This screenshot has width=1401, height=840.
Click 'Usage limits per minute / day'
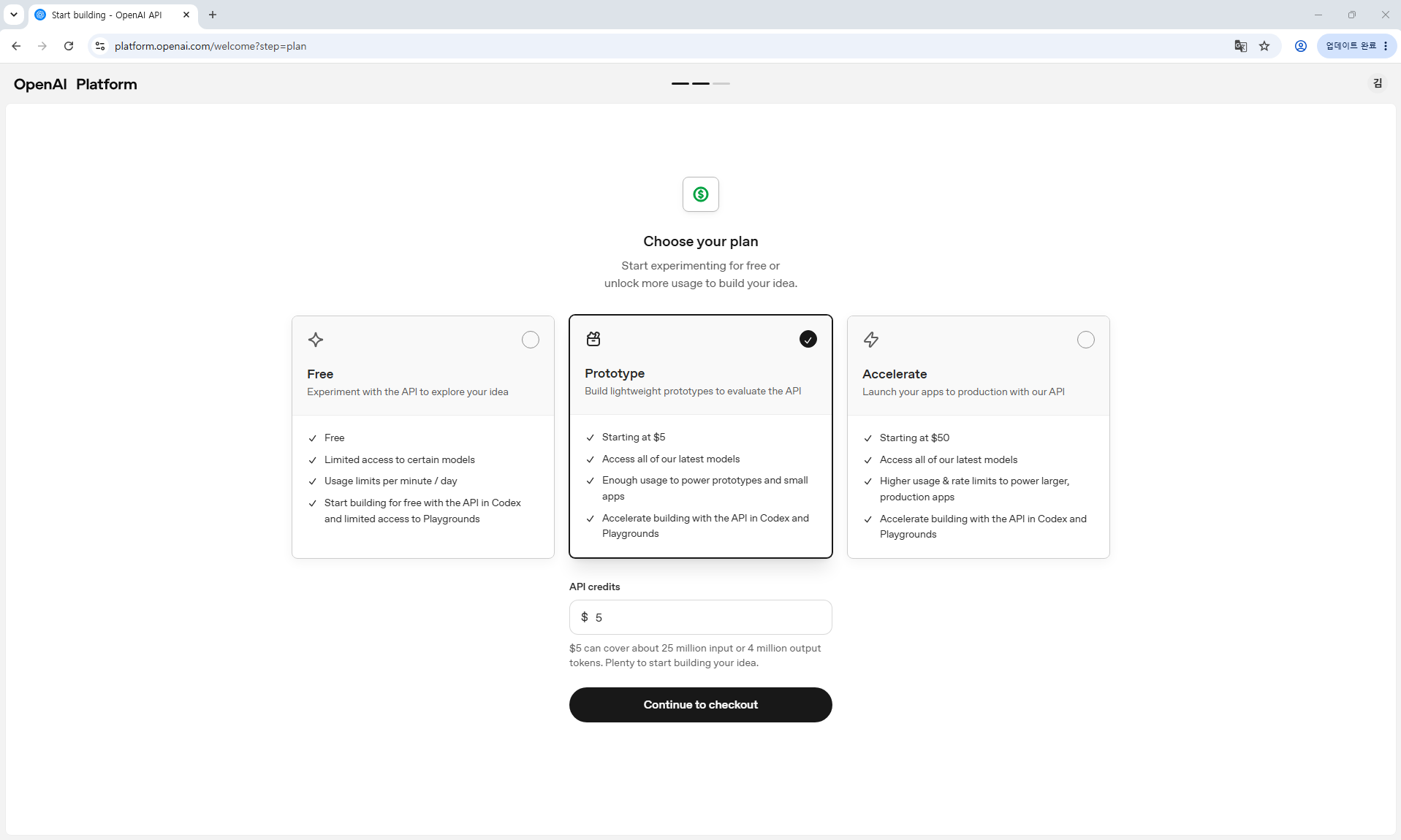[x=391, y=481]
